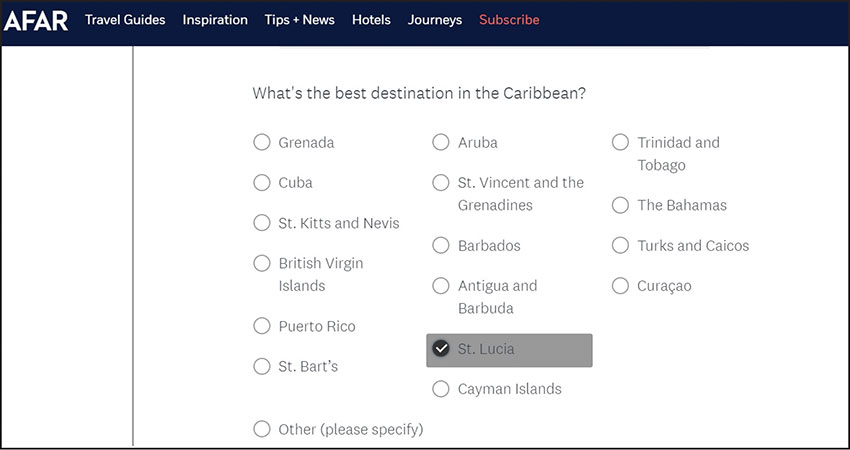
Task: Choose Trinidad and Tobago option
Action: [x=620, y=142]
